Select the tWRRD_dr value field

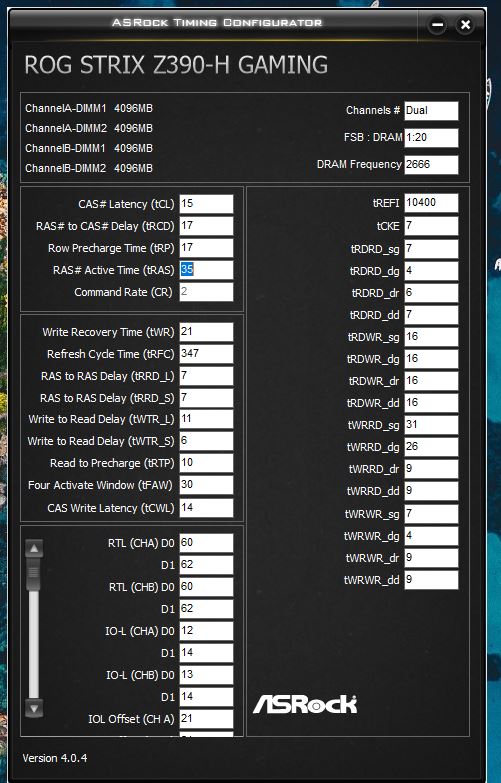coord(431,469)
